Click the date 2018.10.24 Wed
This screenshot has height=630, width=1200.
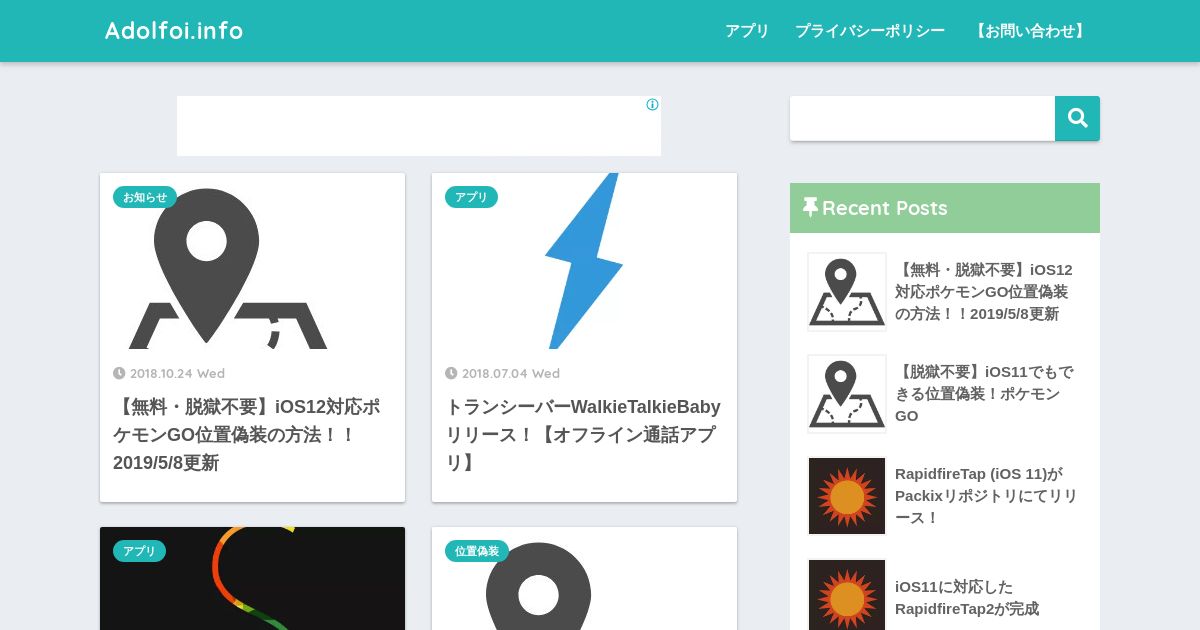click(x=177, y=373)
